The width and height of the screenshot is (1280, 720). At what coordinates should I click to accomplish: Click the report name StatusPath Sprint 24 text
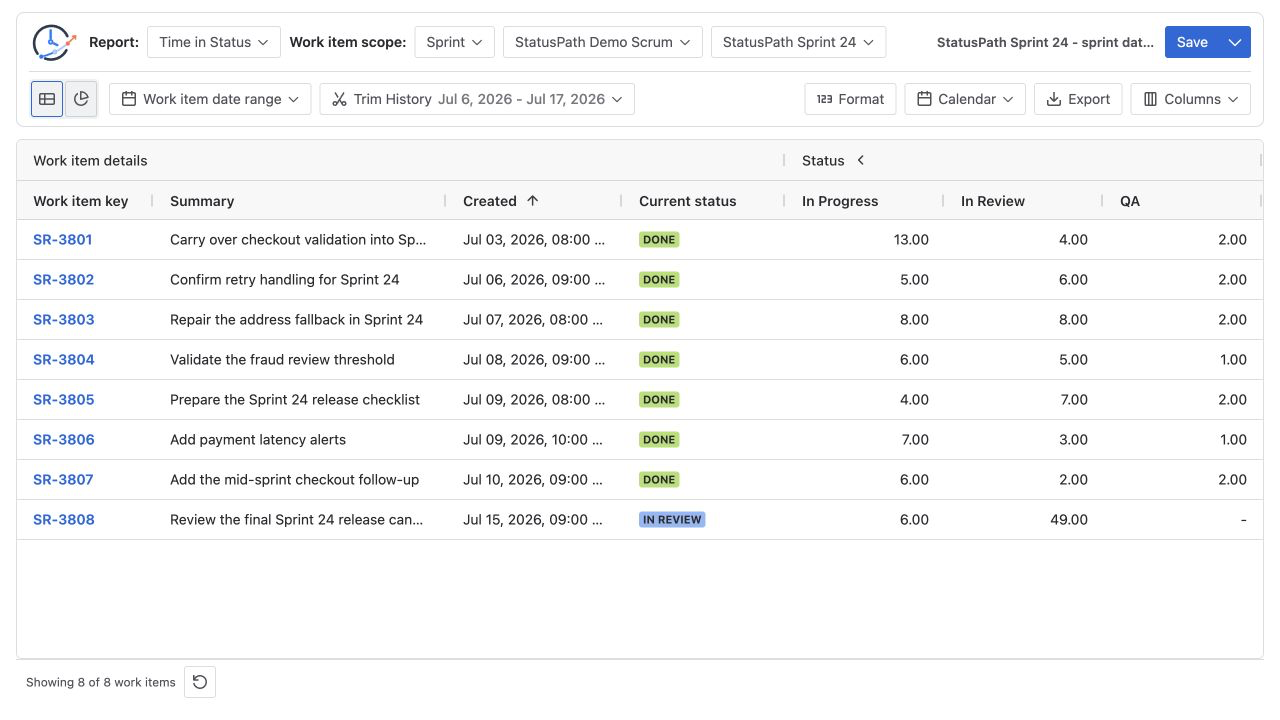coord(1045,42)
